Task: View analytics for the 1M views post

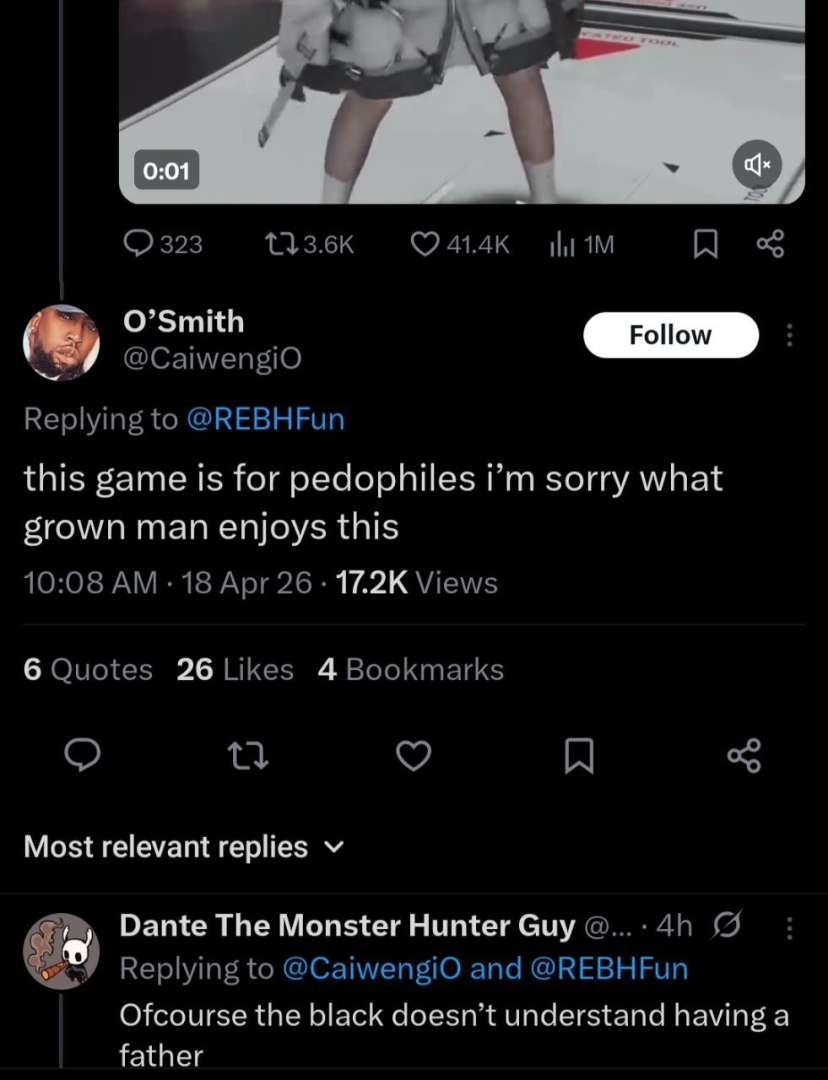Action: pos(581,244)
